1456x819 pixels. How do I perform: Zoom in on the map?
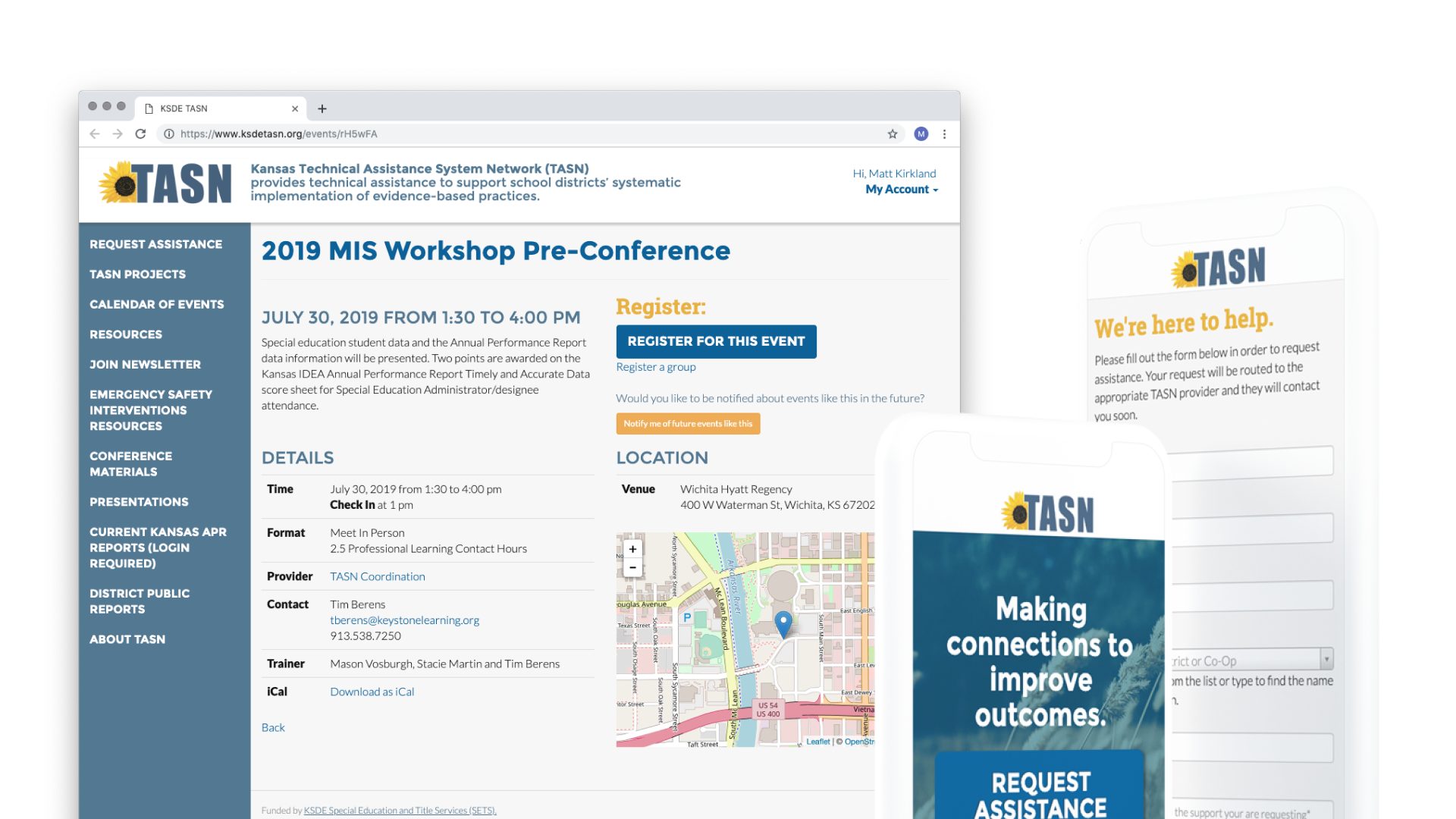(x=632, y=549)
